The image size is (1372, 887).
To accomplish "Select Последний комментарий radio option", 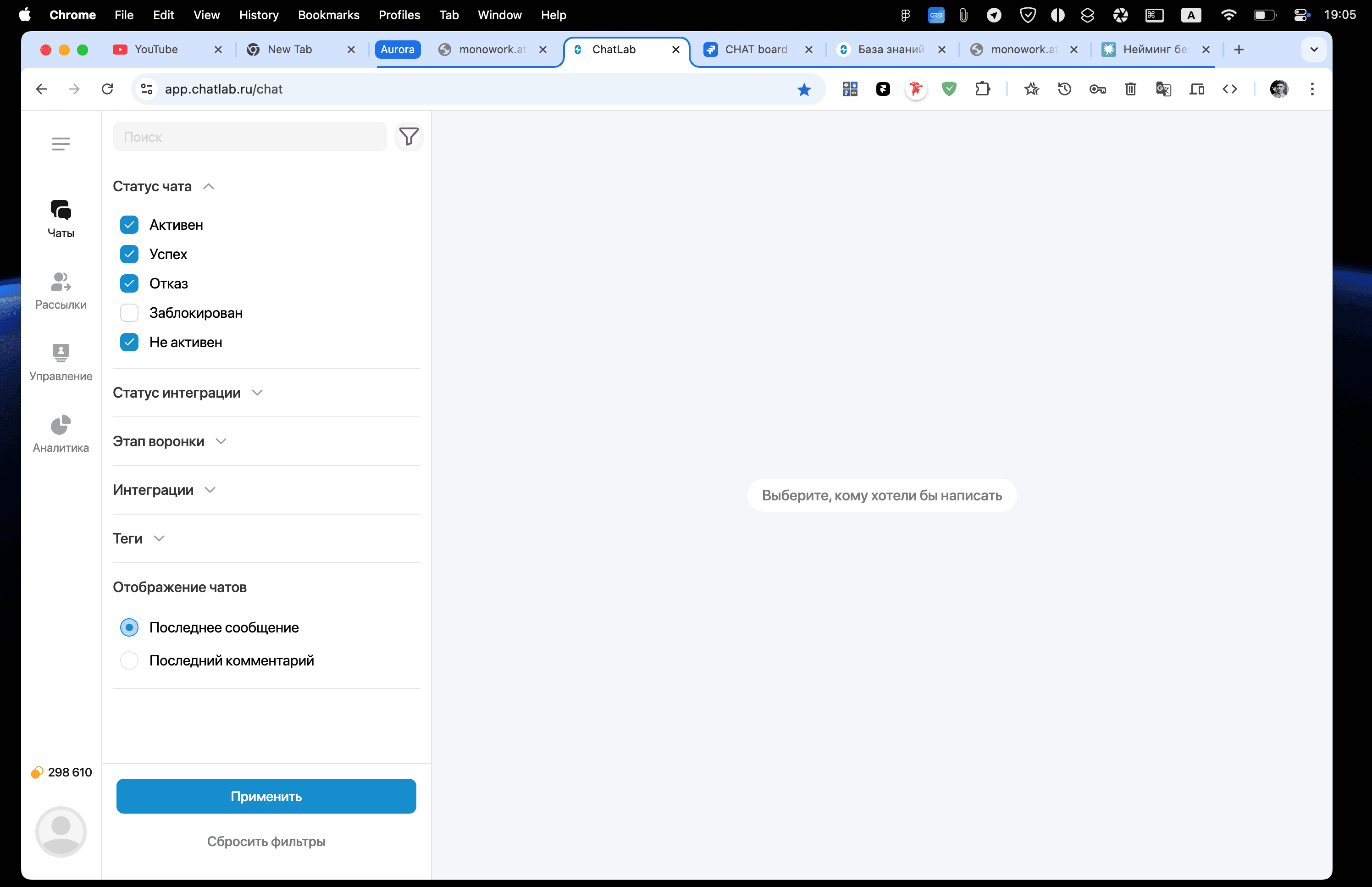I will coord(129,660).
